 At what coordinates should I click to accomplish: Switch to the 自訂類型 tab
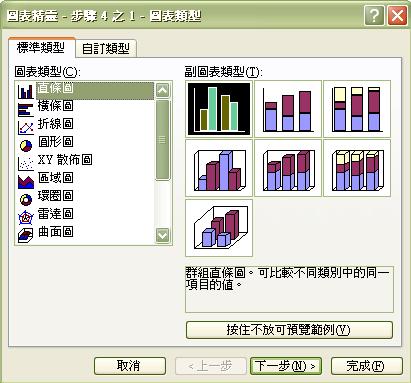[106, 49]
